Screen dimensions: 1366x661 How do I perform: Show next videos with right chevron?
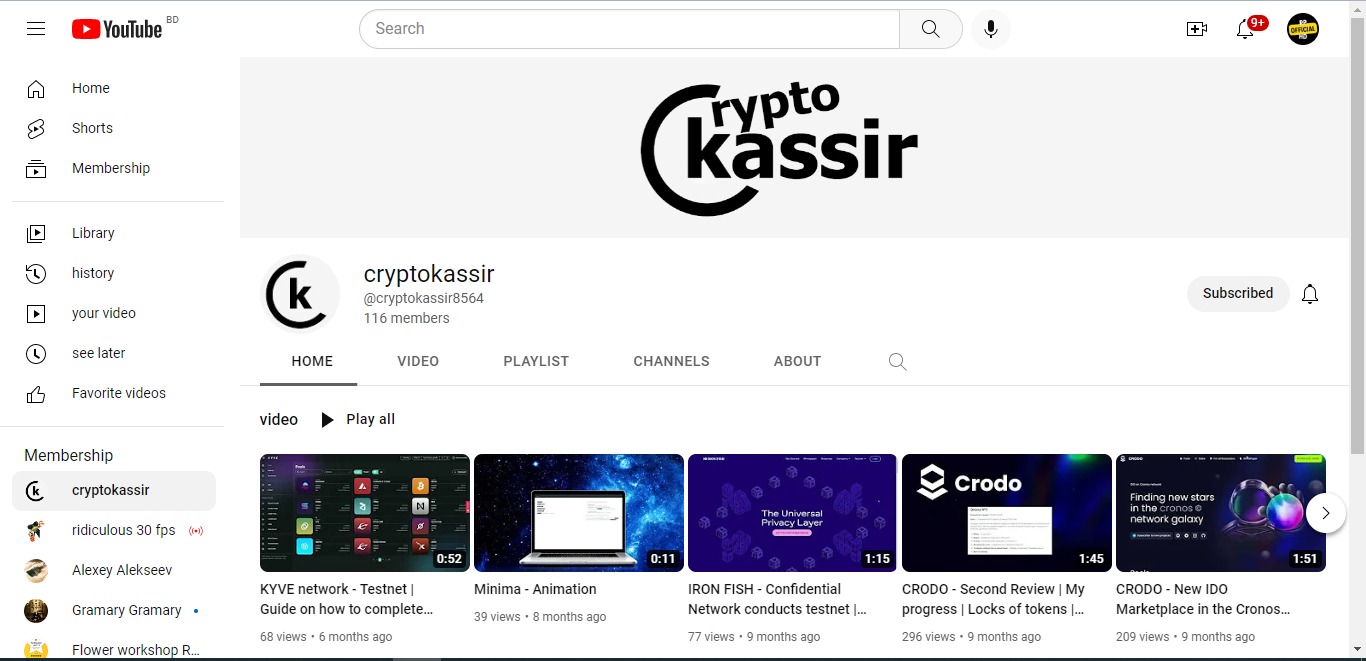coord(1326,513)
